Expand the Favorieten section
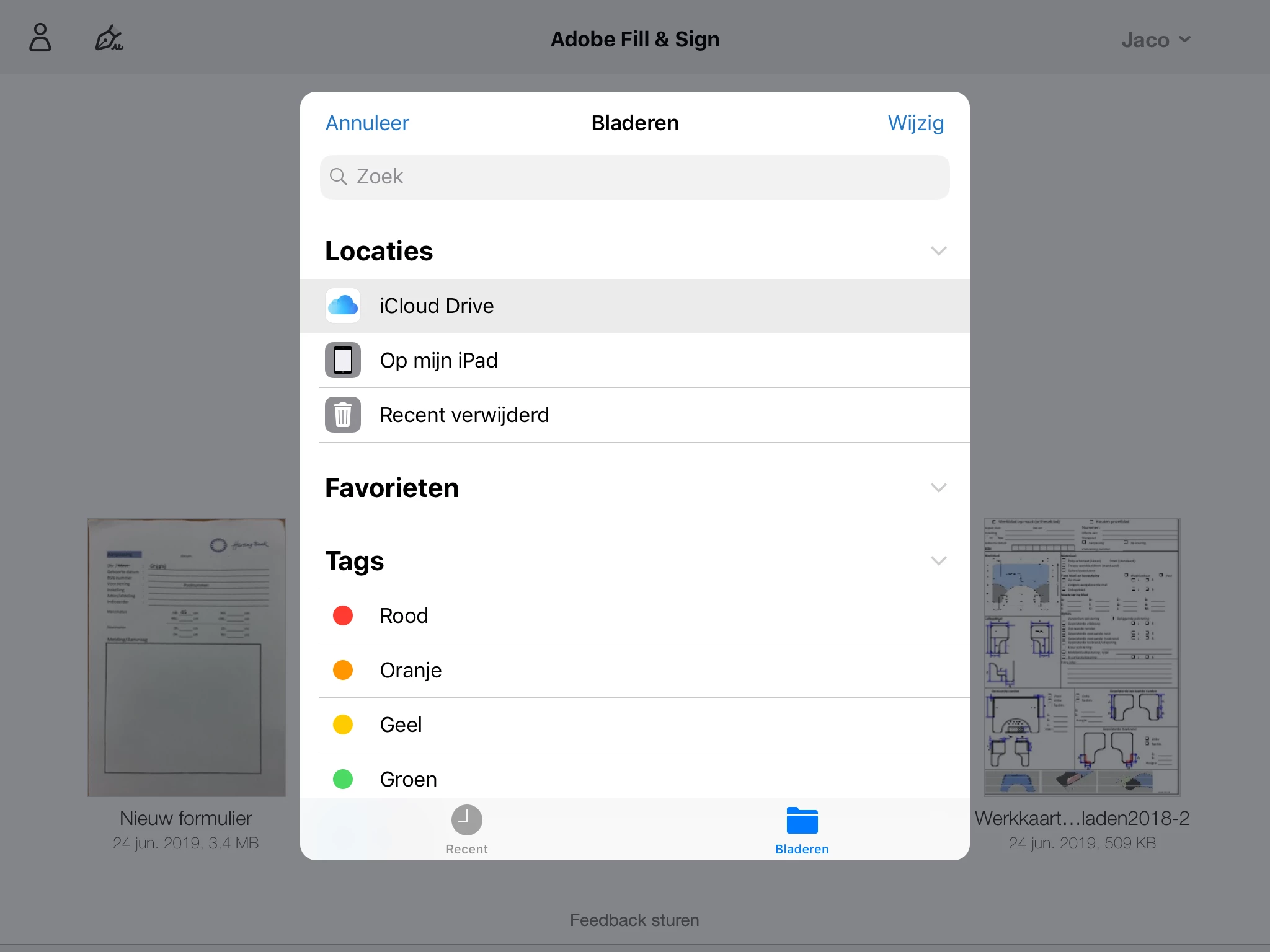 (938, 488)
